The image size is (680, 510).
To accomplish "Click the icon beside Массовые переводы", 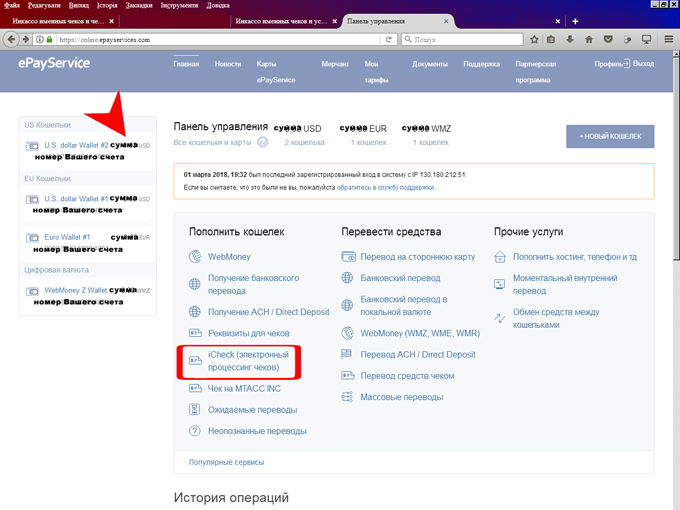I will pyautogui.click(x=347, y=397).
